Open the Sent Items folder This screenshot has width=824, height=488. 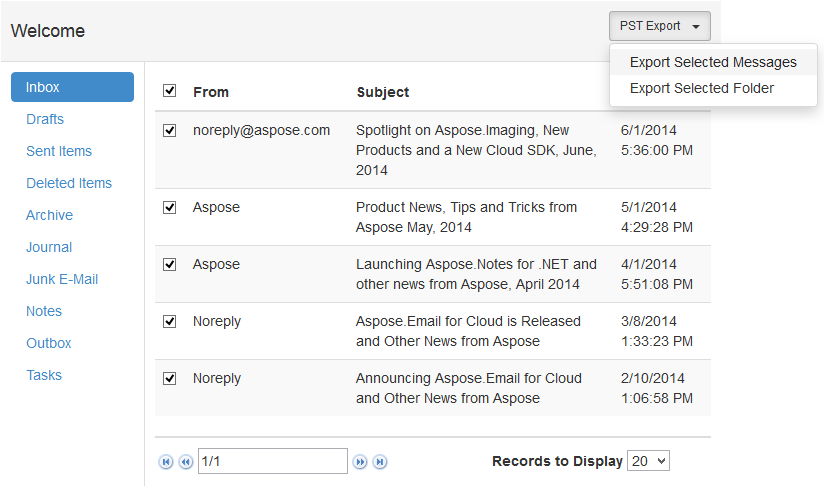click(59, 151)
